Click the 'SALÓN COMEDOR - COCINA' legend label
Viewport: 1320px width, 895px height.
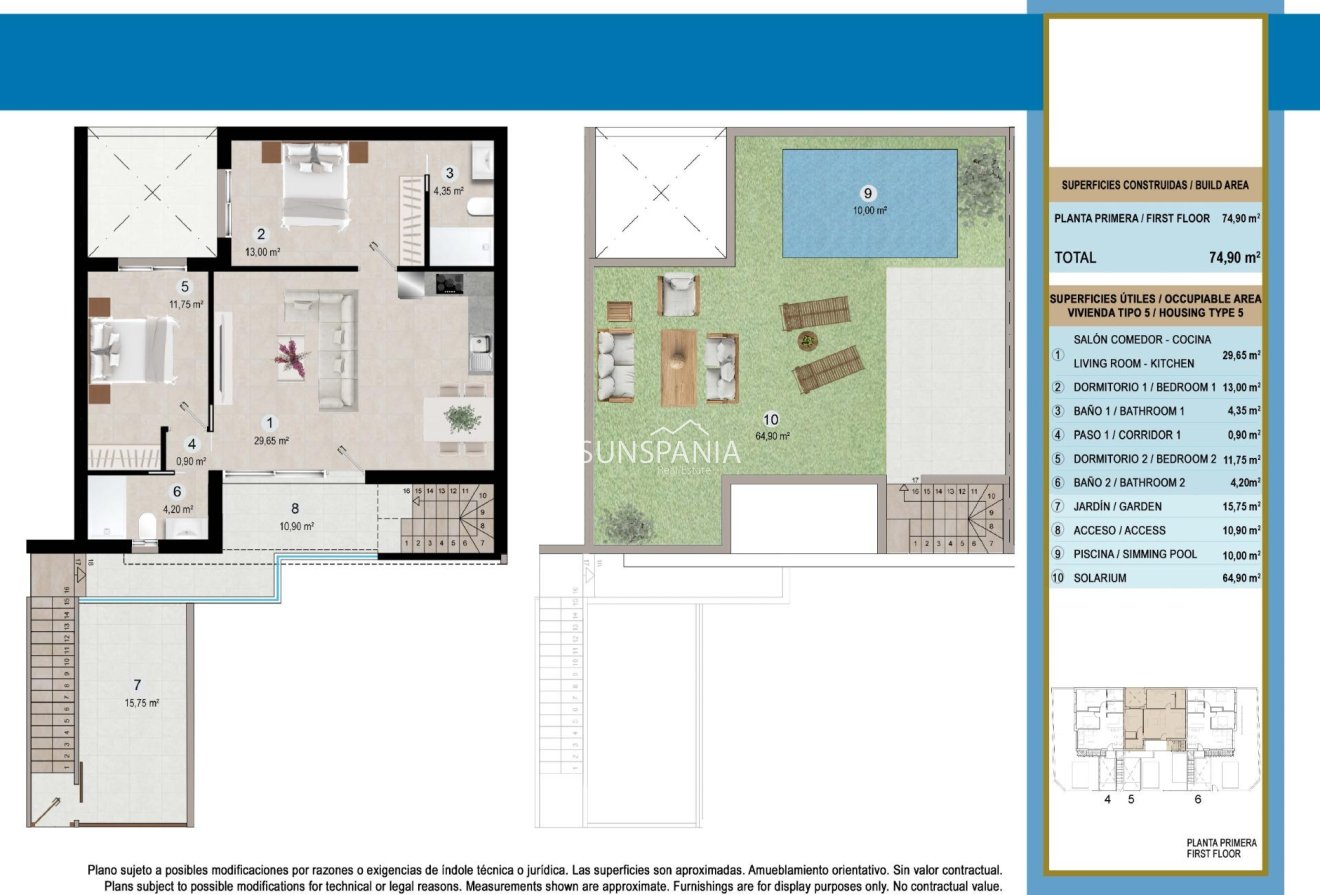pyautogui.click(x=1140, y=340)
